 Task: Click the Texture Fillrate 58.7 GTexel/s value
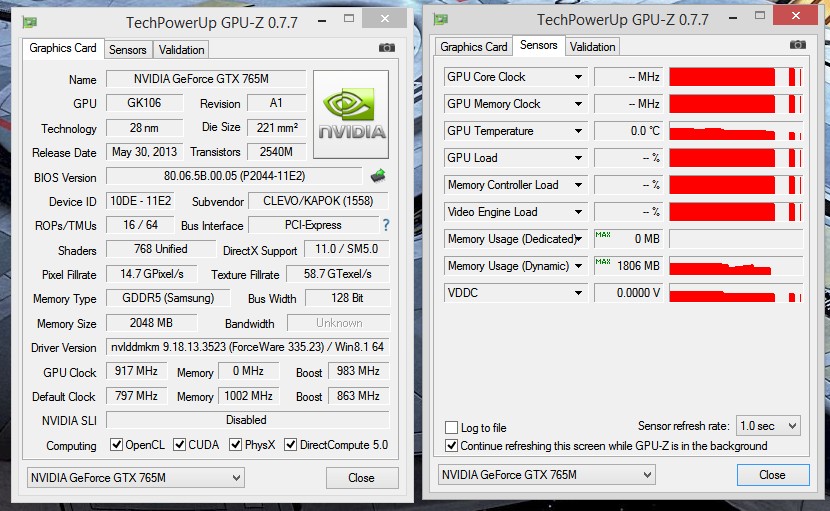(x=338, y=274)
